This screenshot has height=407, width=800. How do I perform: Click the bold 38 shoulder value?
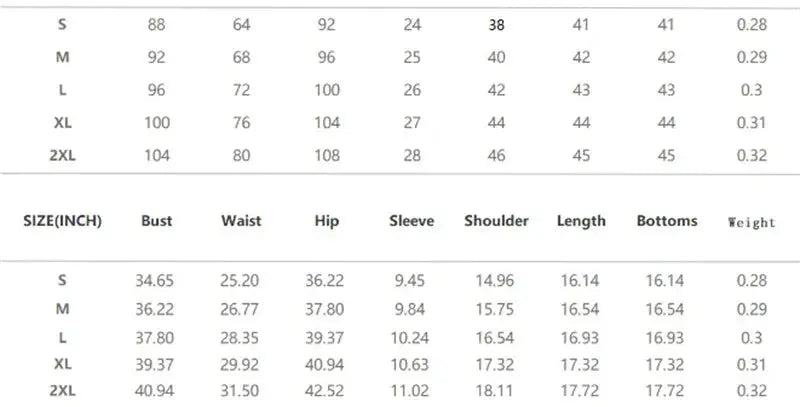click(496, 25)
